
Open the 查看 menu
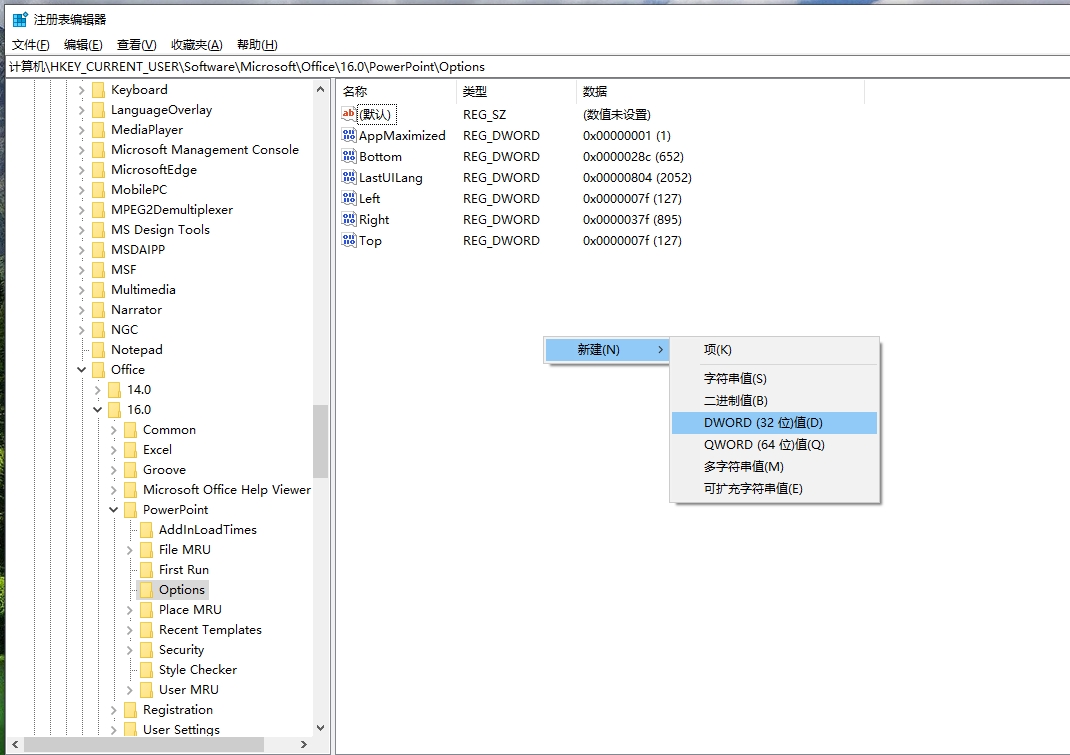pos(136,44)
